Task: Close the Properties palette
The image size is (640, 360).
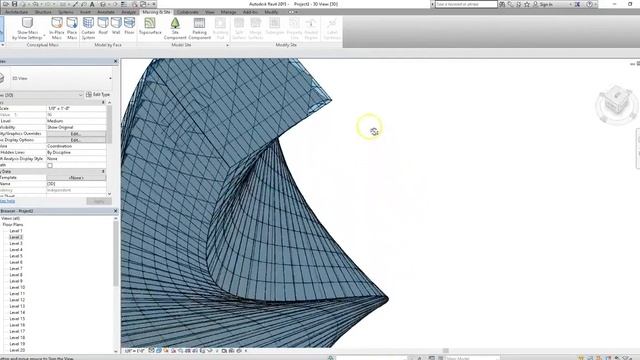Action: click(116, 61)
